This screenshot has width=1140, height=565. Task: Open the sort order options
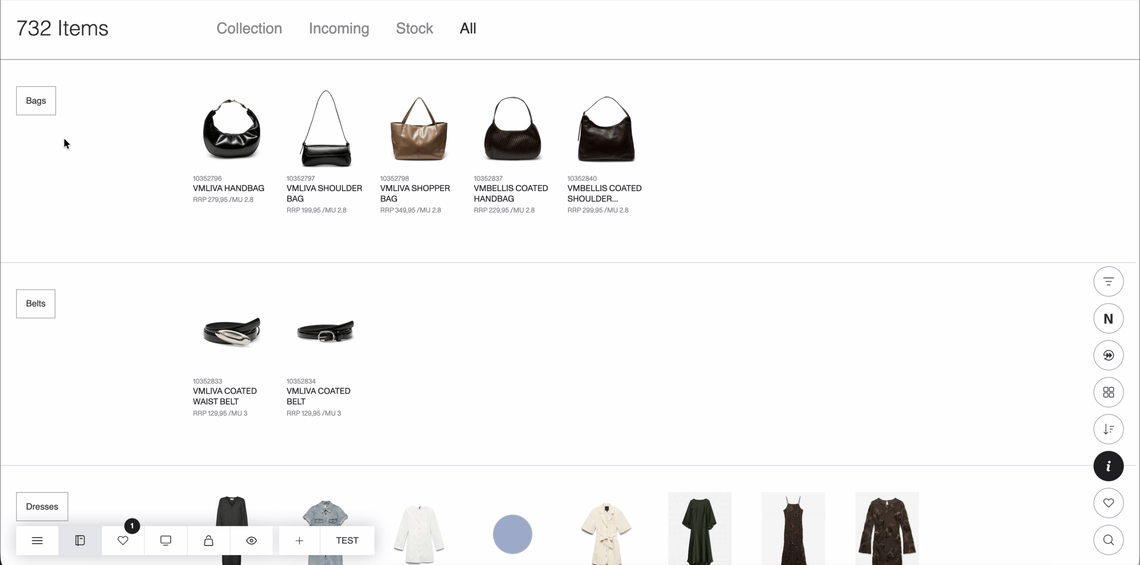point(1108,429)
